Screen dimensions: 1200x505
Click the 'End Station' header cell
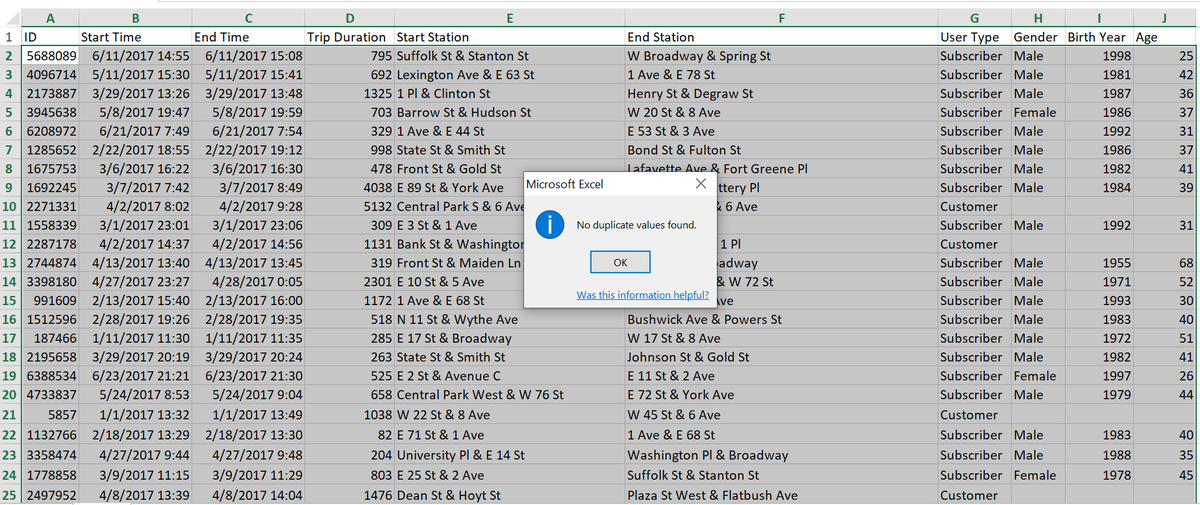pos(781,37)
